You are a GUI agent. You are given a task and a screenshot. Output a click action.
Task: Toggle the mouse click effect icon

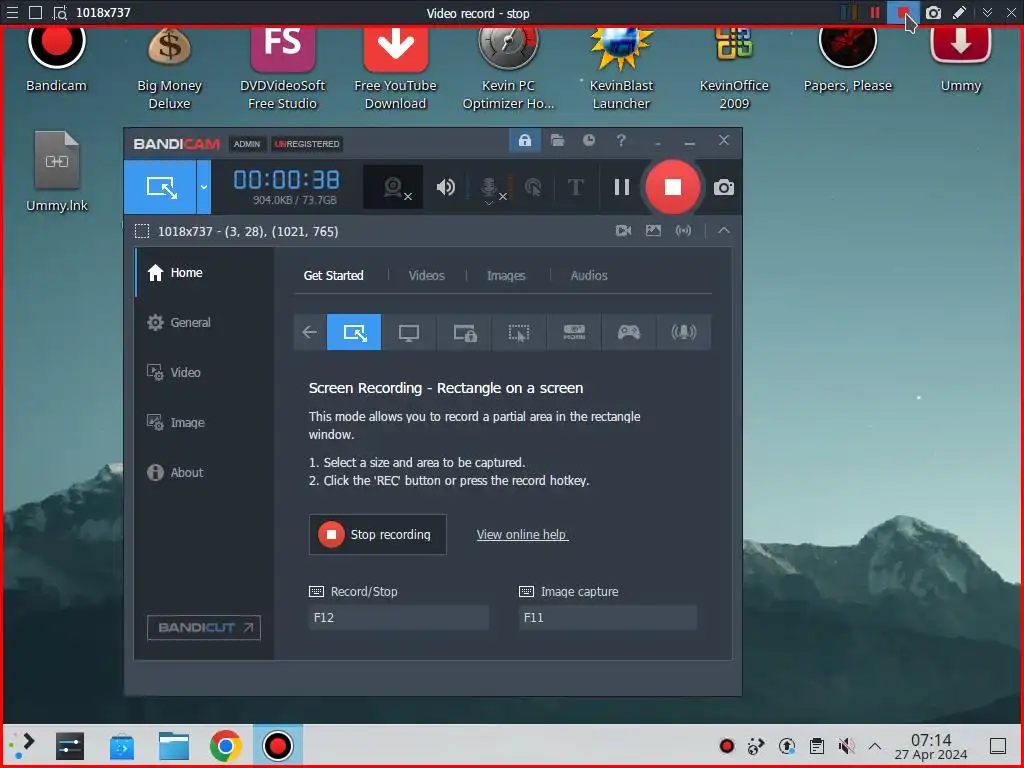click(x=533, y=188)
